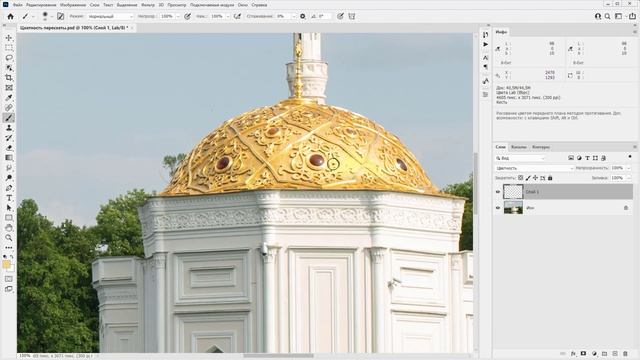Expand the flow value dropdown arrow

[x=227, y=16]
